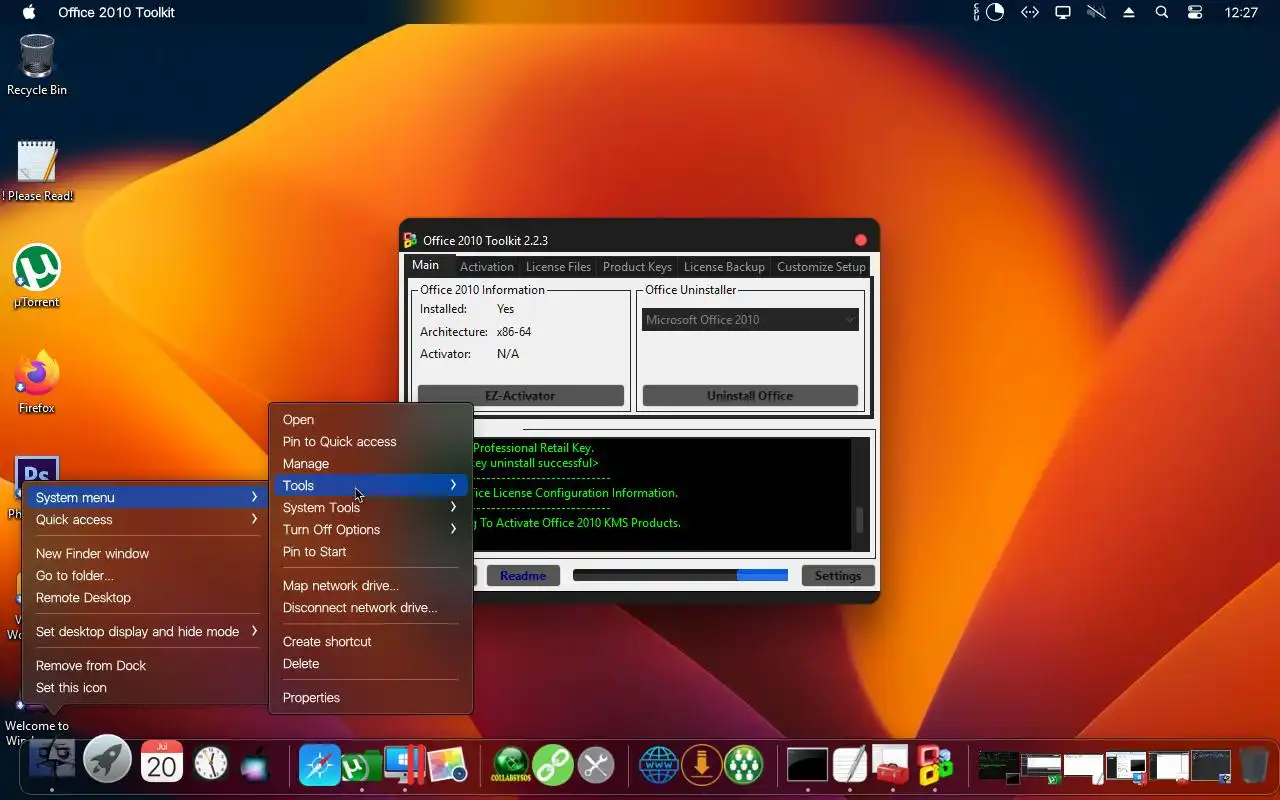
Task: Launch Safari compass icon from the Dock
Action: [321, 765]
